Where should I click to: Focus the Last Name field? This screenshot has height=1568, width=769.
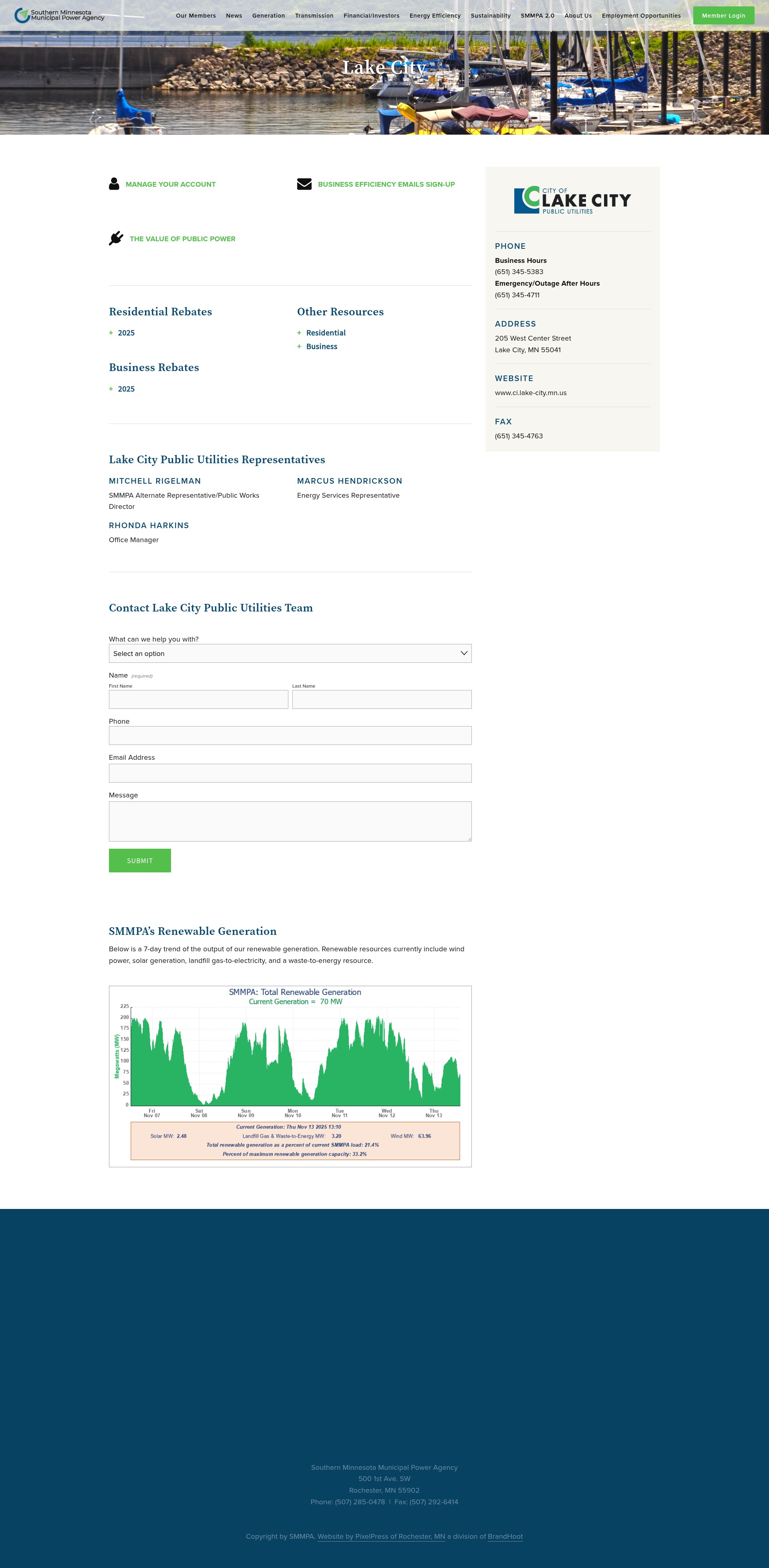point(382,699)
